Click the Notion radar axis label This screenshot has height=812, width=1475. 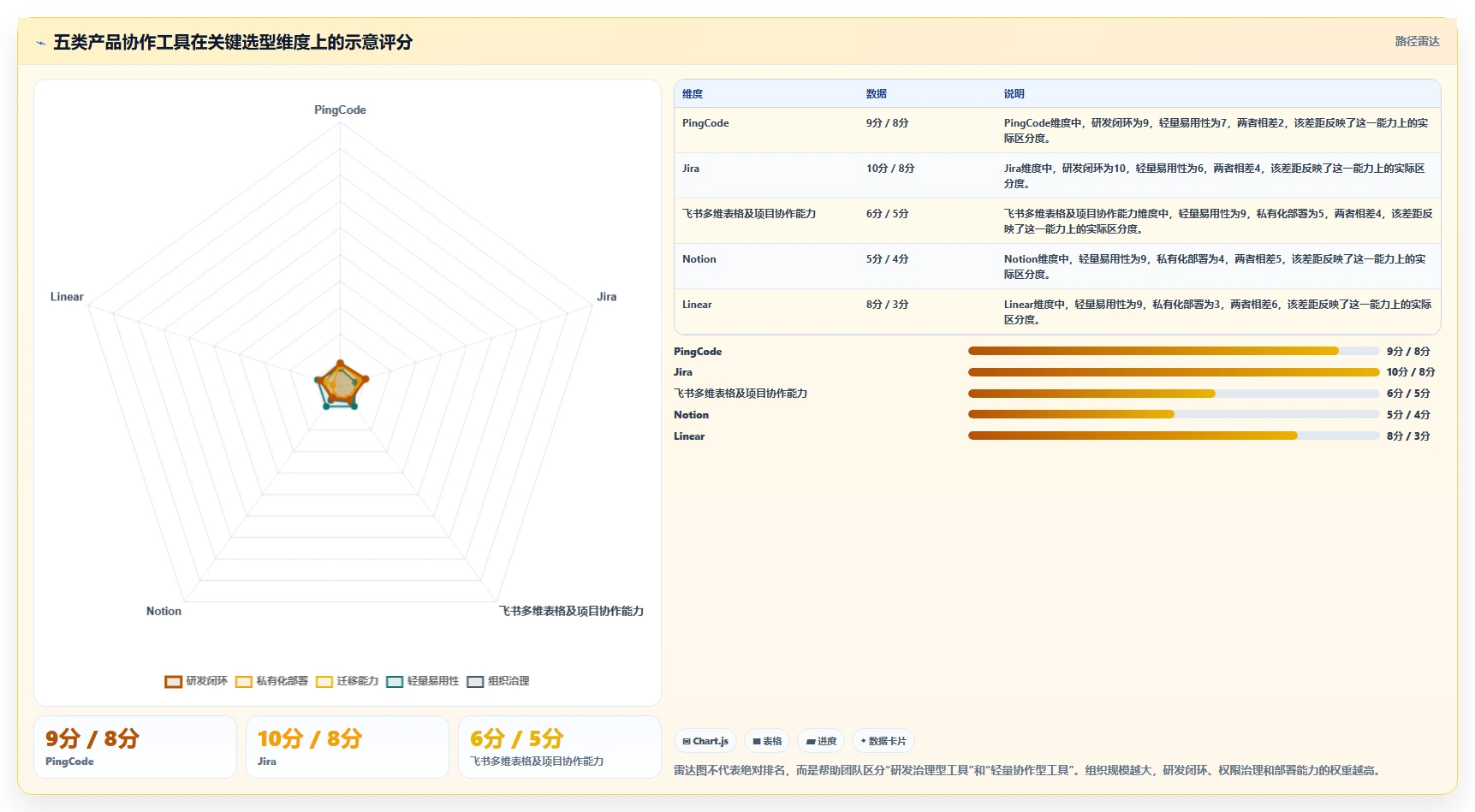click(164, 611)
